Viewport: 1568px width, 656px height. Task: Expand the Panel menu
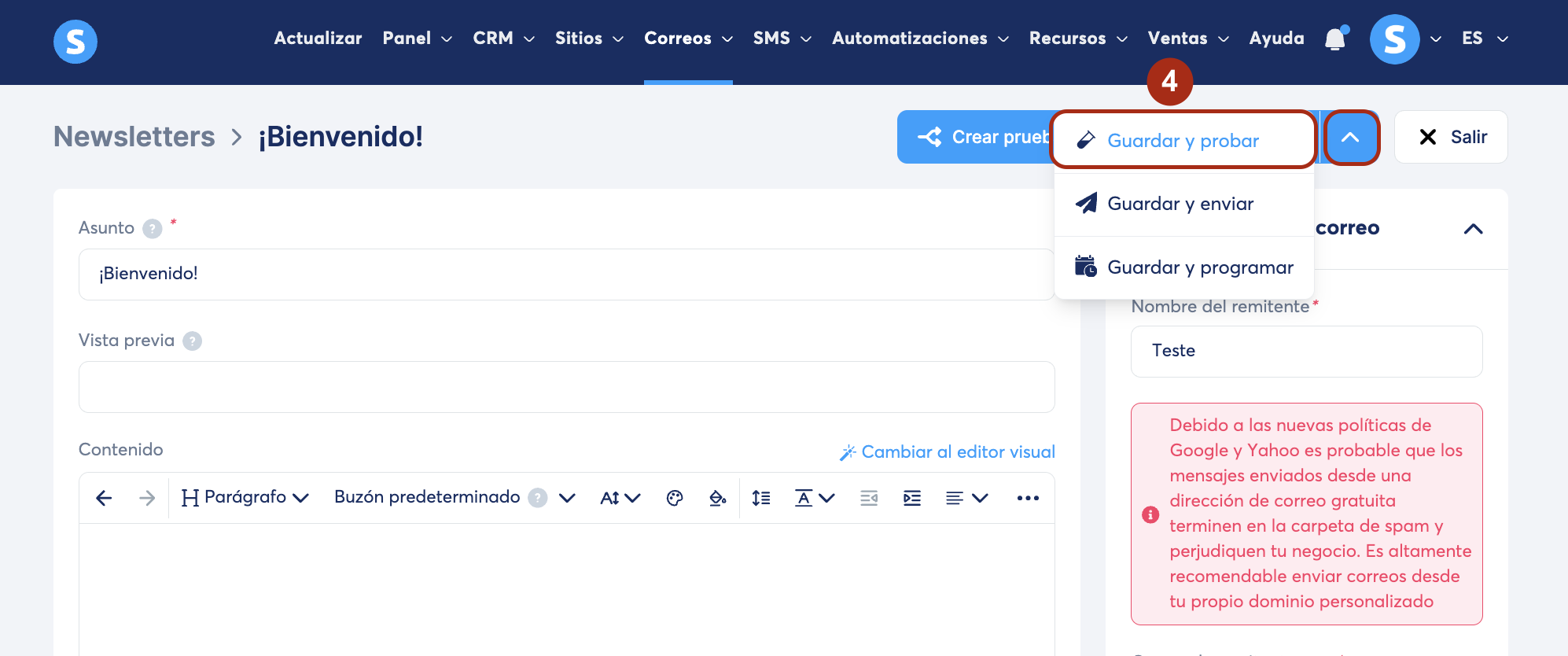pyautogui.click(x=418, y=39)
